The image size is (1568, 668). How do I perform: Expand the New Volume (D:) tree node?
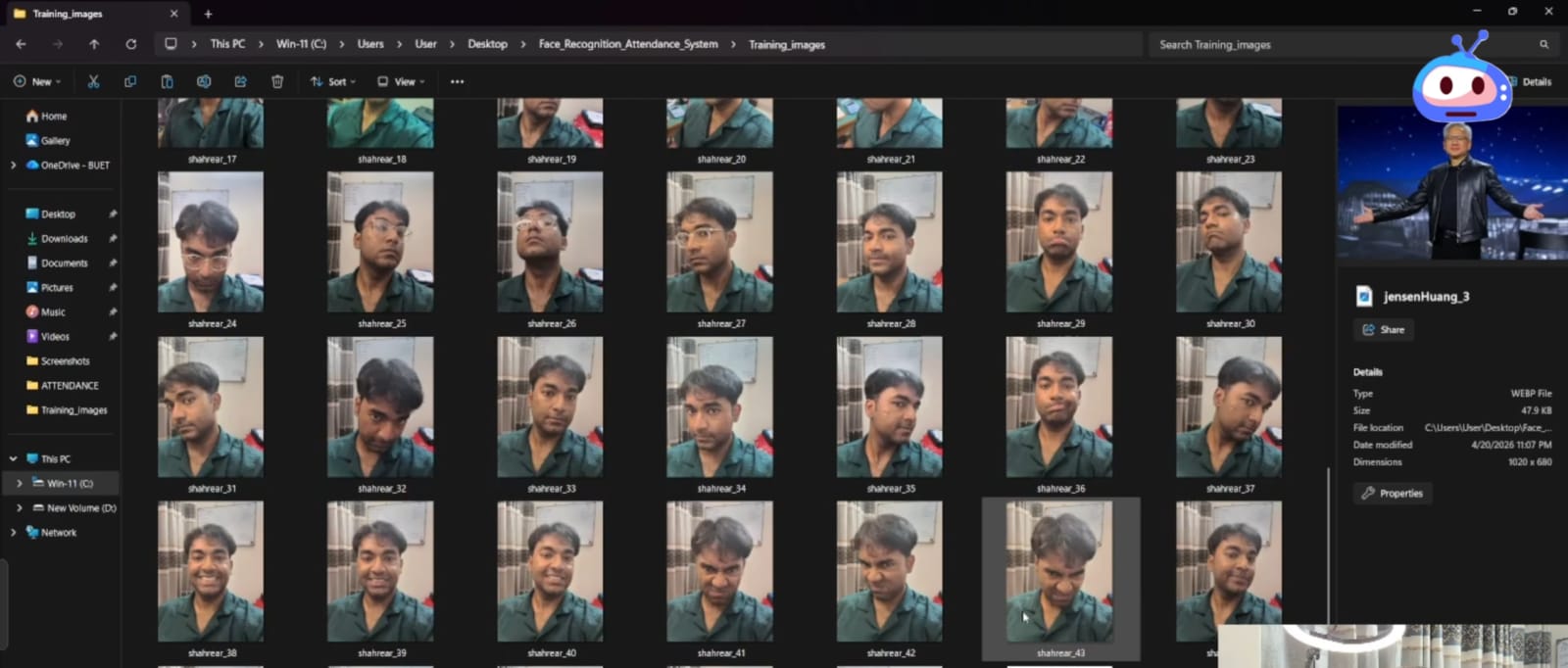point(20,507)
